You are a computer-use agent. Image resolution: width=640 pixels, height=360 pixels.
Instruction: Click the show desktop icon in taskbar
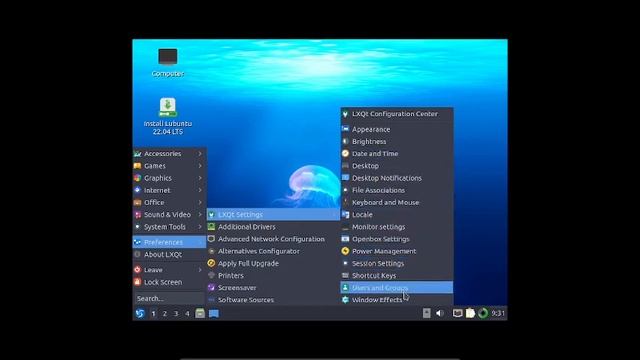pos(214,313)
